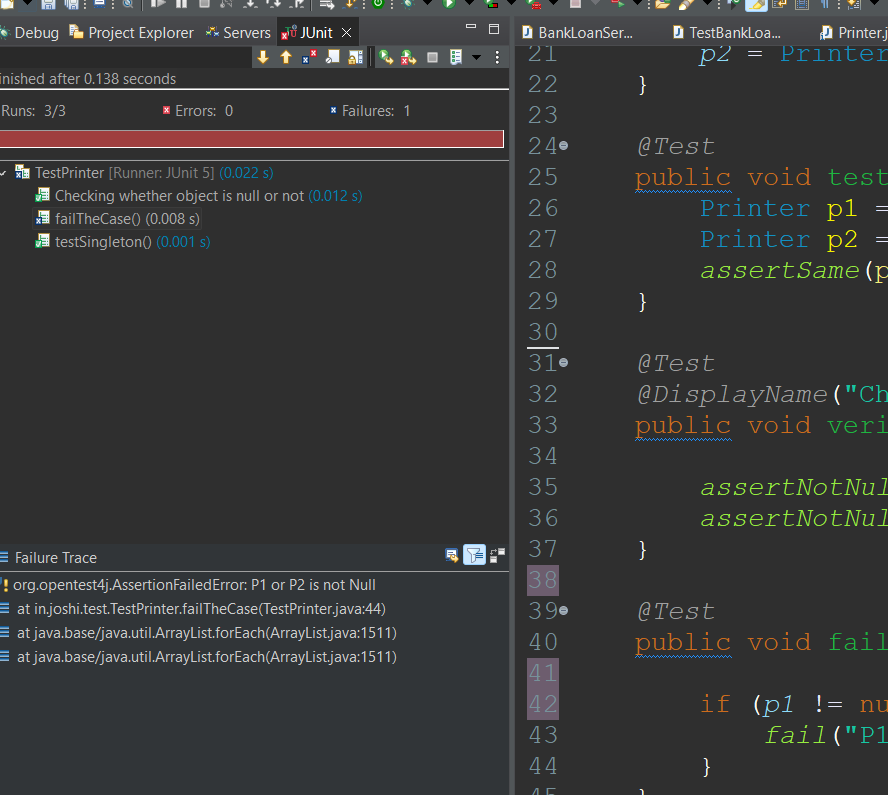Viewport: 888px width, 795px height.
Task: Click the Debug bug toolbar icon
Action: (407, 3)
